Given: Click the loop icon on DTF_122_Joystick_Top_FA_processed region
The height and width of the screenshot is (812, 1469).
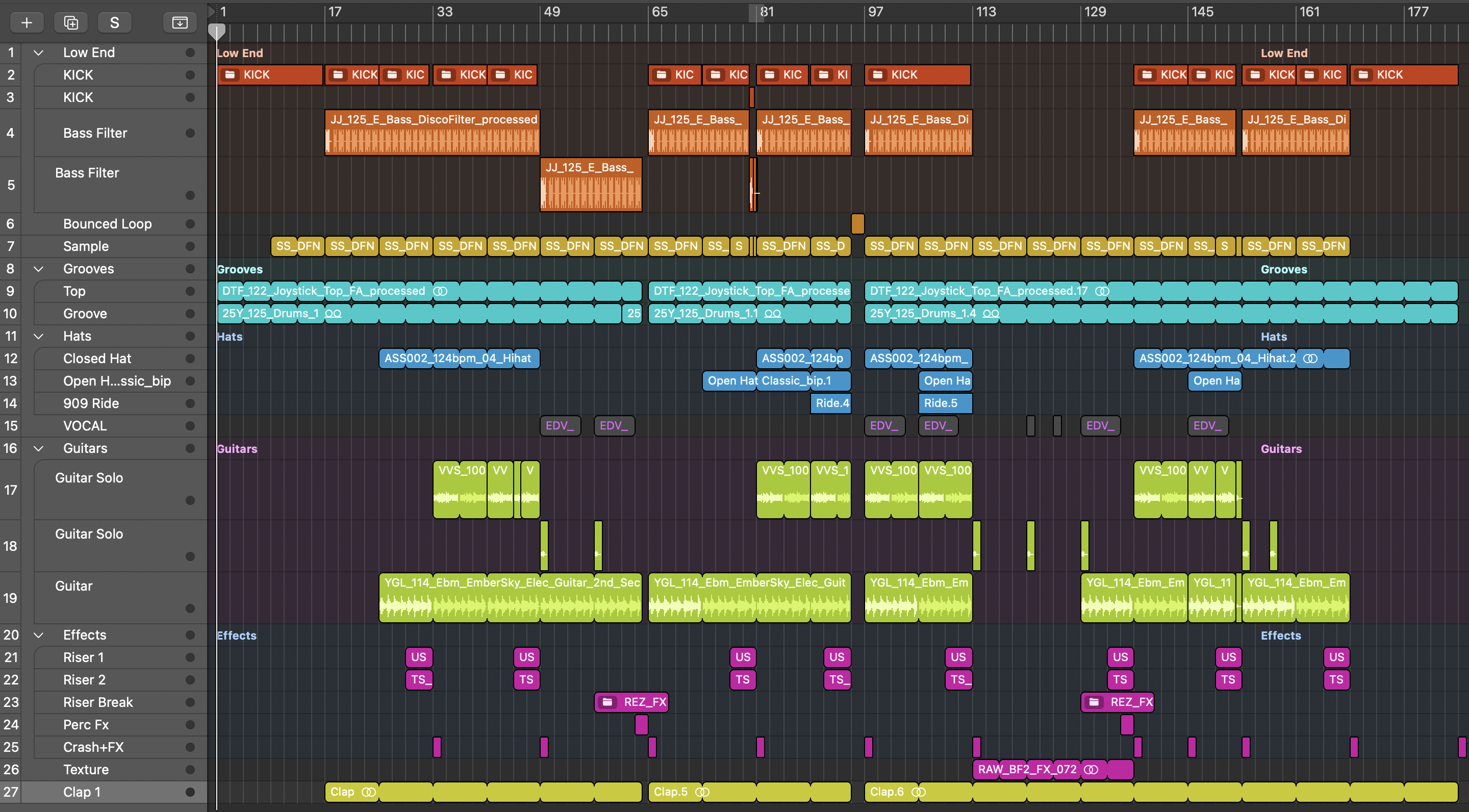Looking at the screenshot, I should 440,291.
